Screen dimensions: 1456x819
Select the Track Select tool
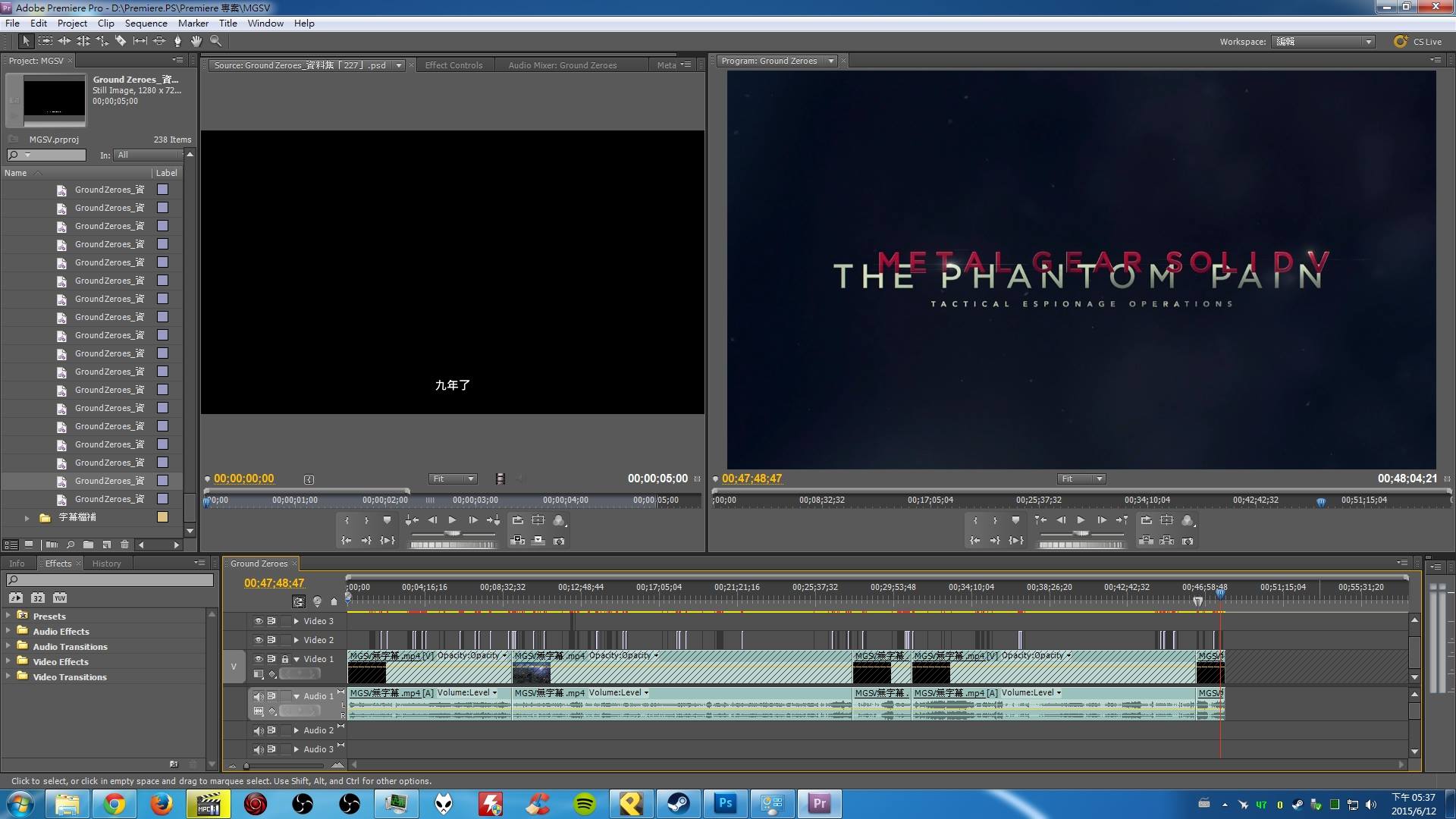pyautogui.click(x=45, y=41)
